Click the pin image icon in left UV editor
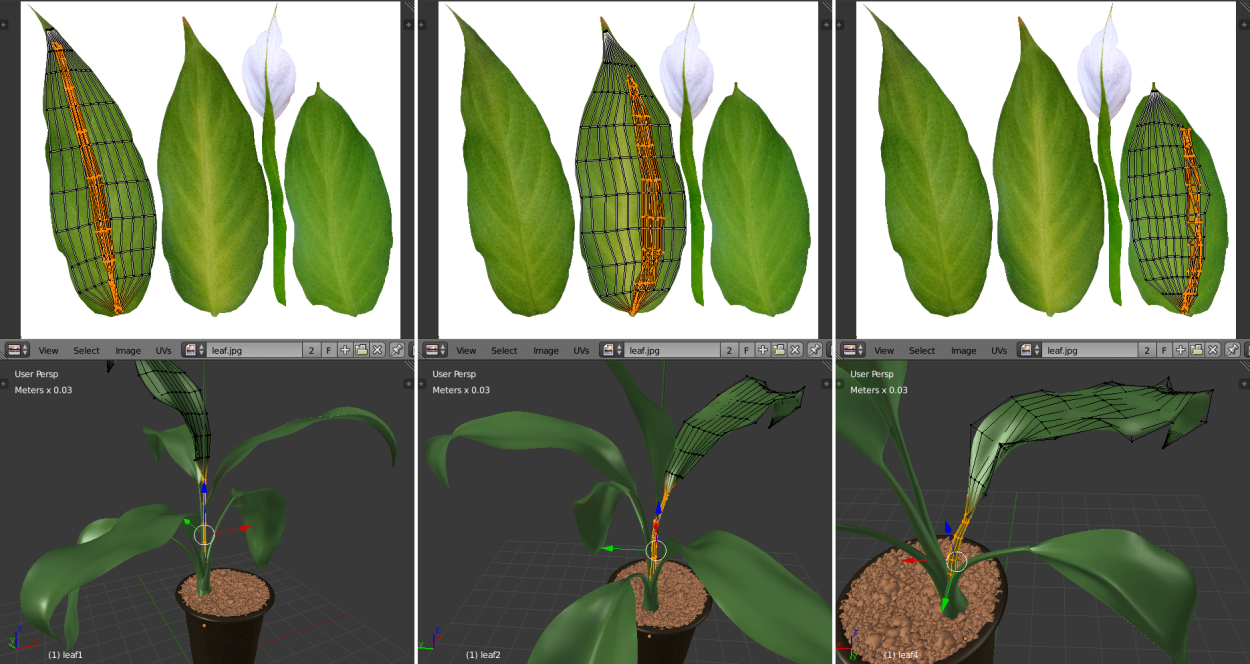This screenshot has height=664, width=1250. (397, 350)
